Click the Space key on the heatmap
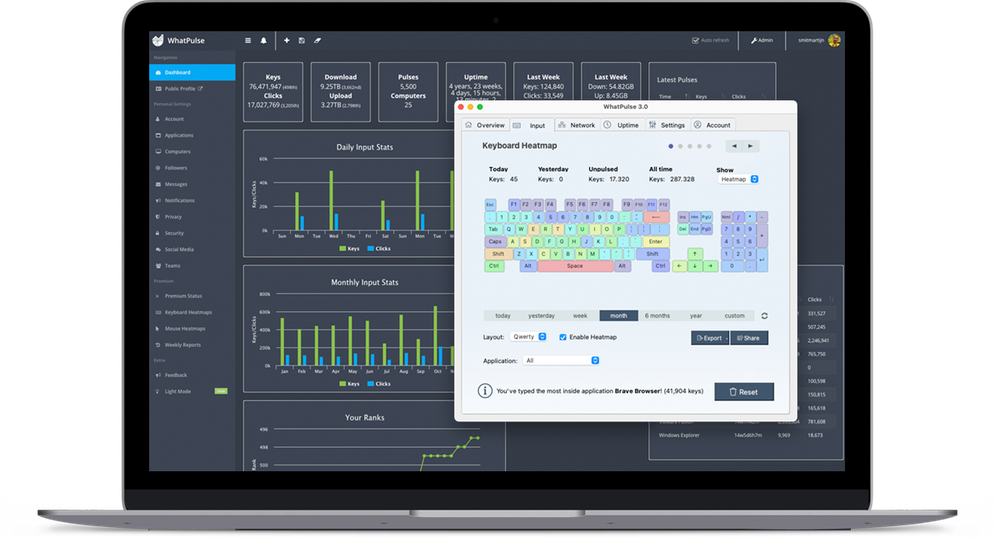The height and width of the screenshot is (540, 1000). (x=575, y=266)
